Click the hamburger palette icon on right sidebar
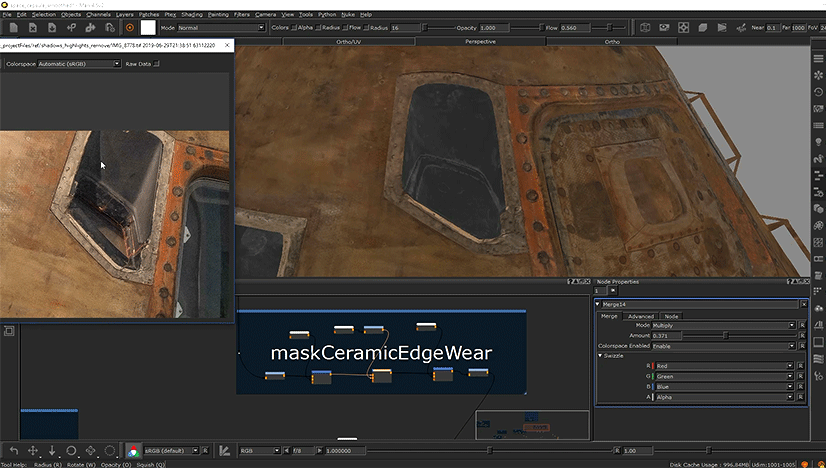 [x=818, y=58]
